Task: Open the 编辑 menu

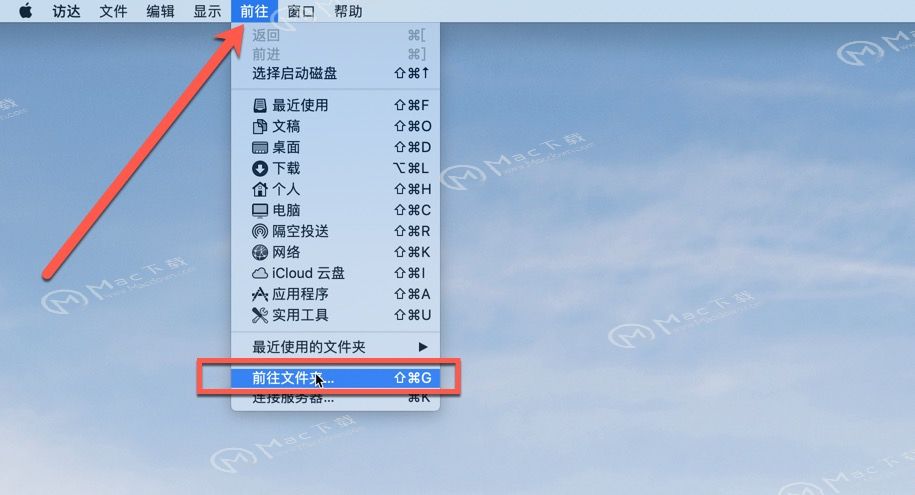Action: click(160, 11)
